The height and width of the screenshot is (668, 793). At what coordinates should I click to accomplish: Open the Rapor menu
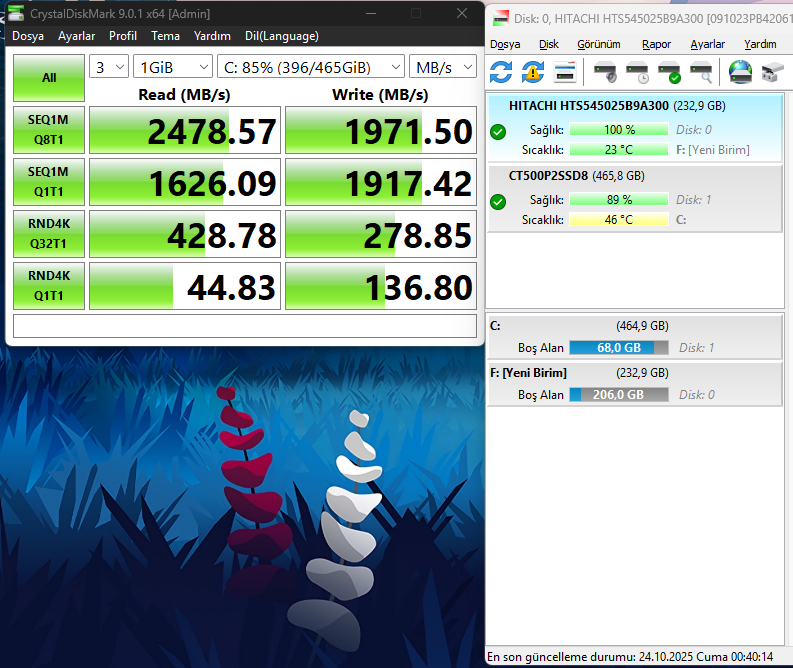point(656,44)
